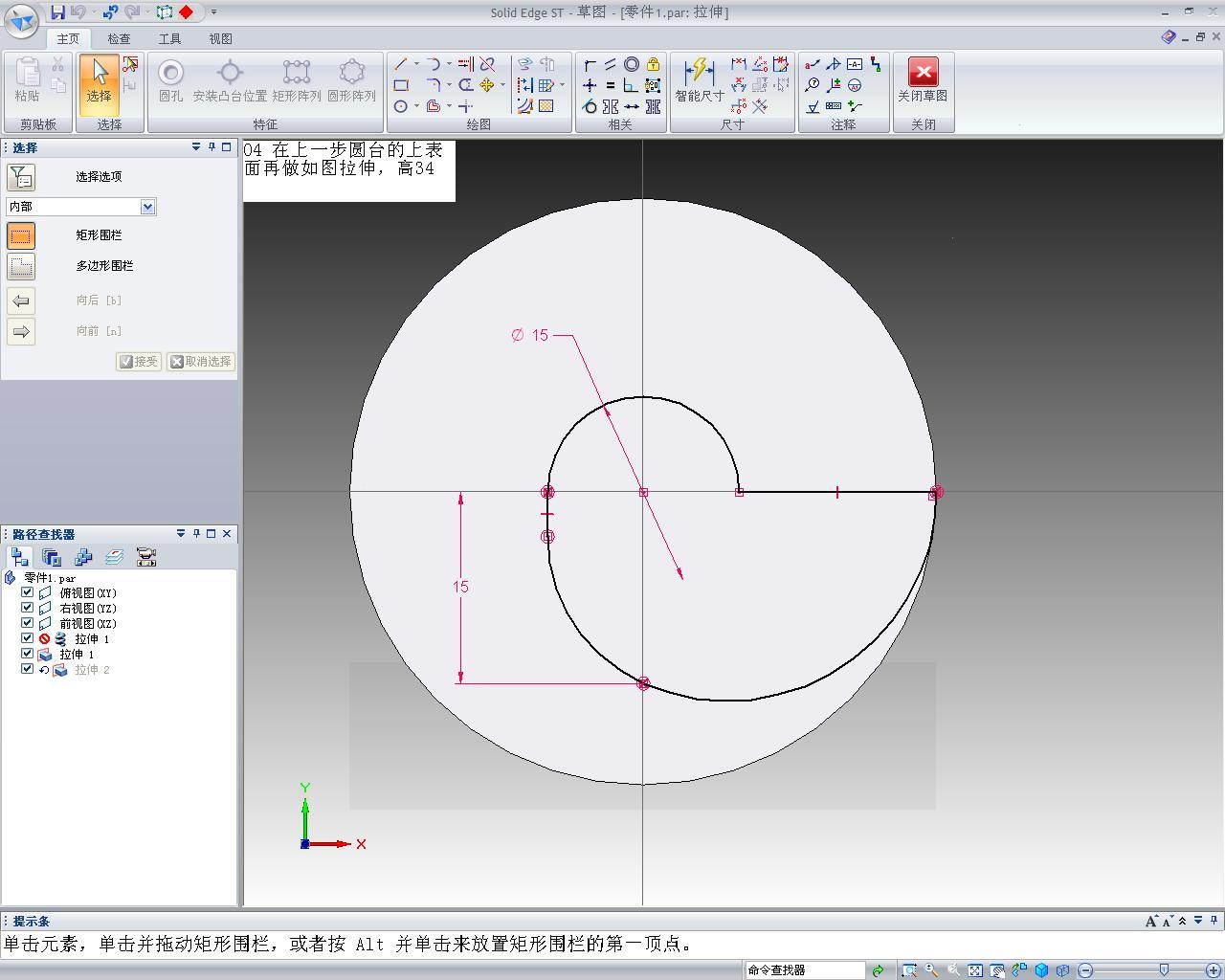1225x980 pixels.
Task: Expand the Fillet tool dropdown arrow
Action: click(x=449, y=85)
